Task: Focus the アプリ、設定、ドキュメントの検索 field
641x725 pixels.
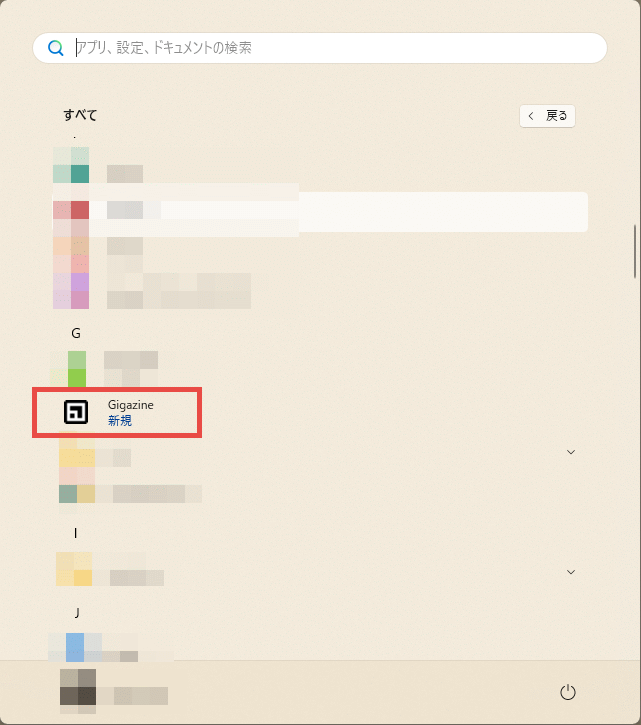Action: (x=320, y=48)
